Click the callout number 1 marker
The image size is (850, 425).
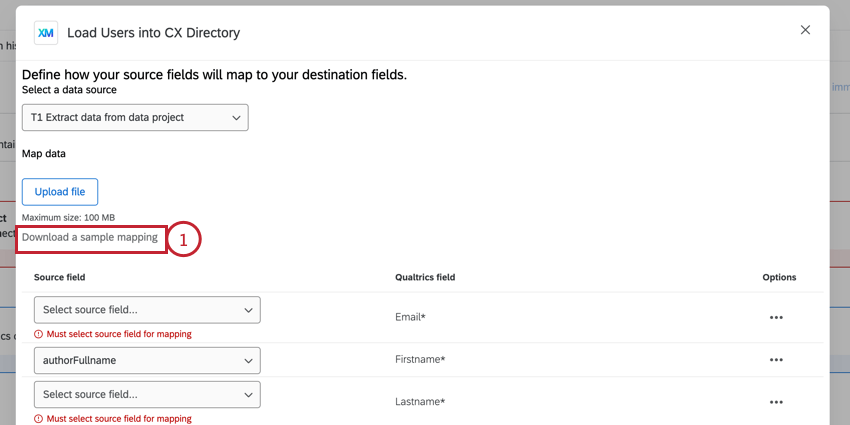pos(184,239)
